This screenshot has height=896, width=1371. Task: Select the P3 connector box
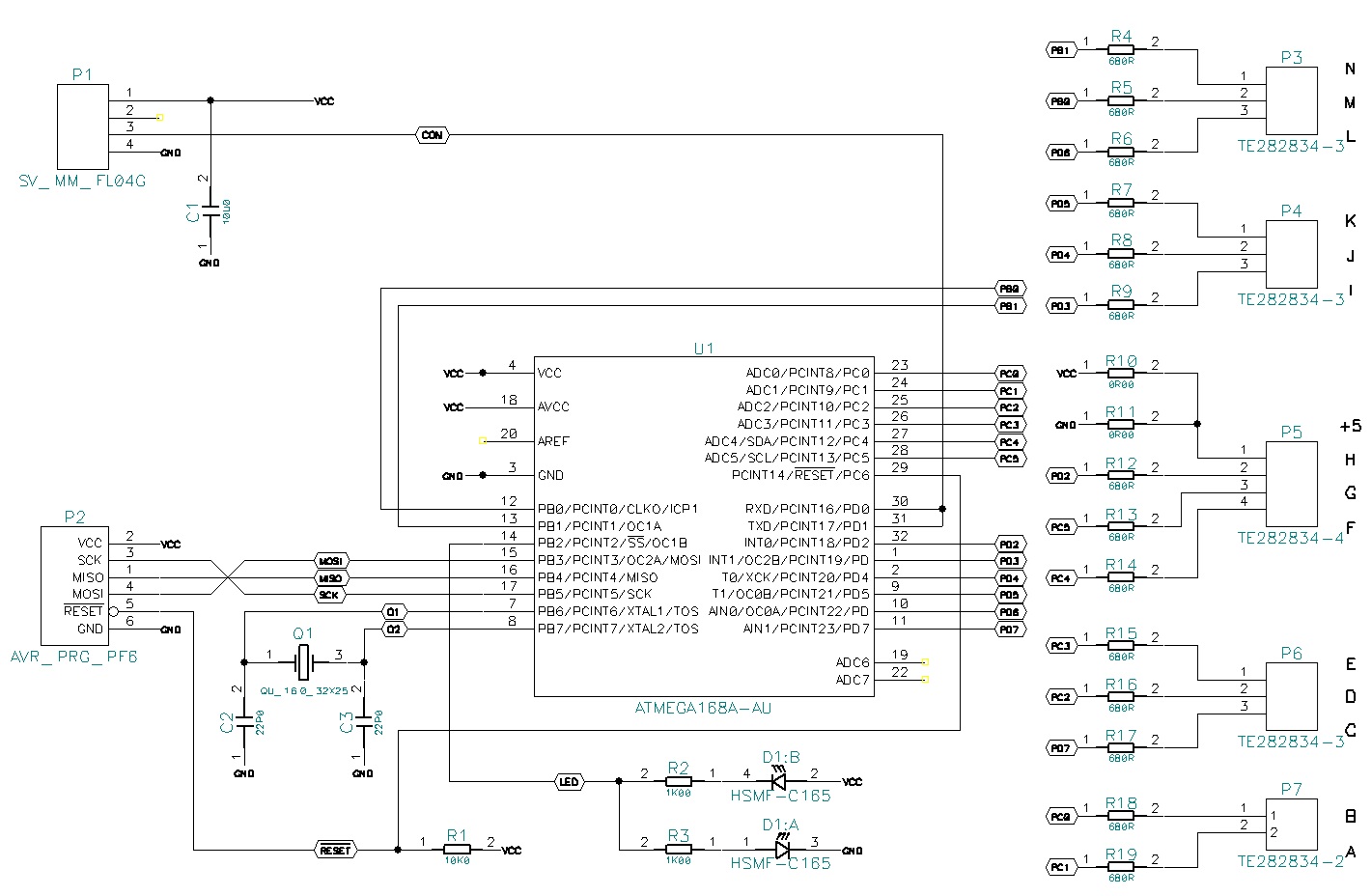(x=1291, y=100)
